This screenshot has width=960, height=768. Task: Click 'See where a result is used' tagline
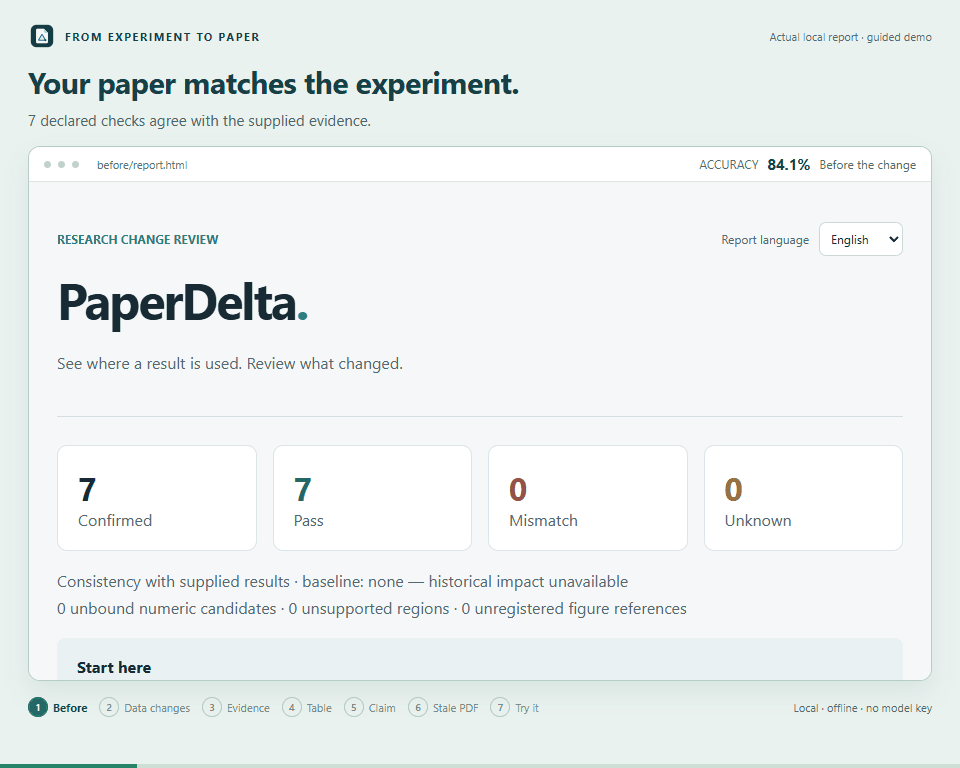point(230,364)
